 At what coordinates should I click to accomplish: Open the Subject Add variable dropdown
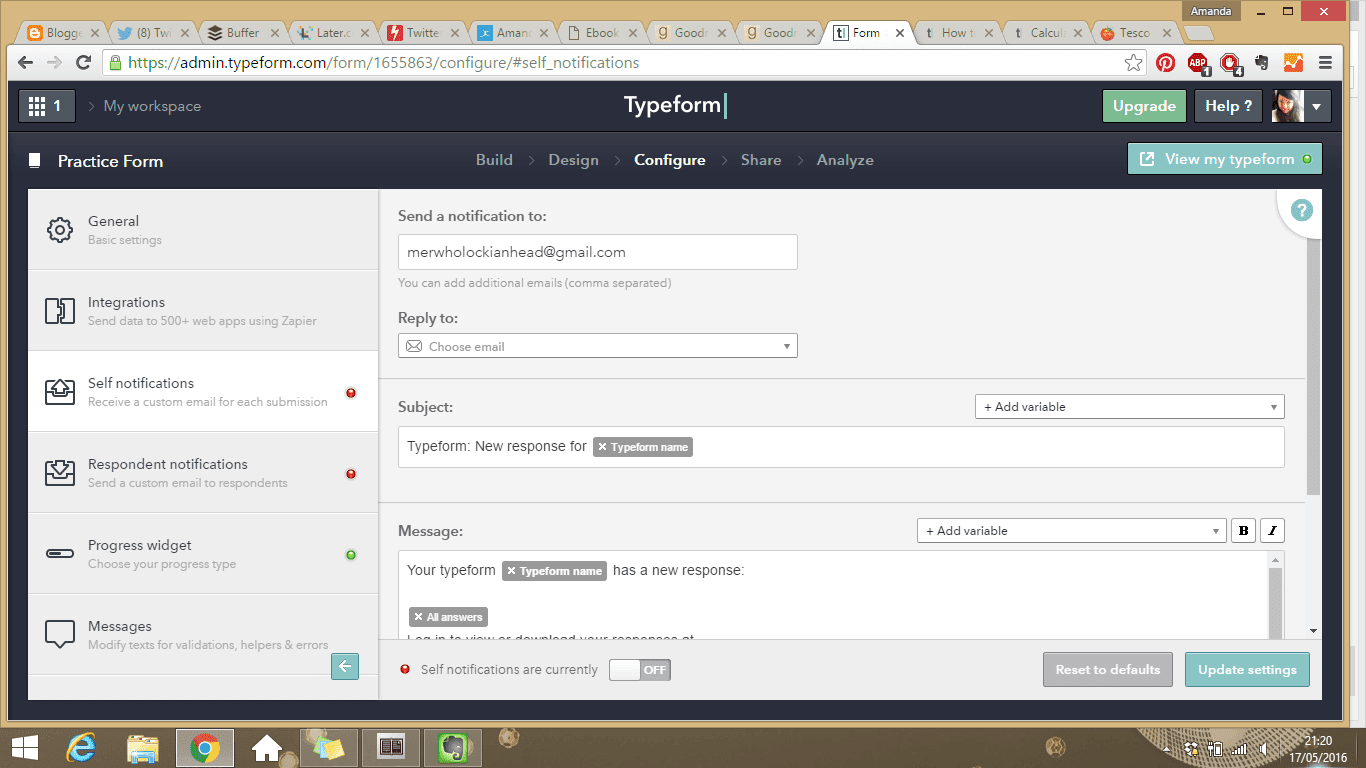tap(1130, 407)
